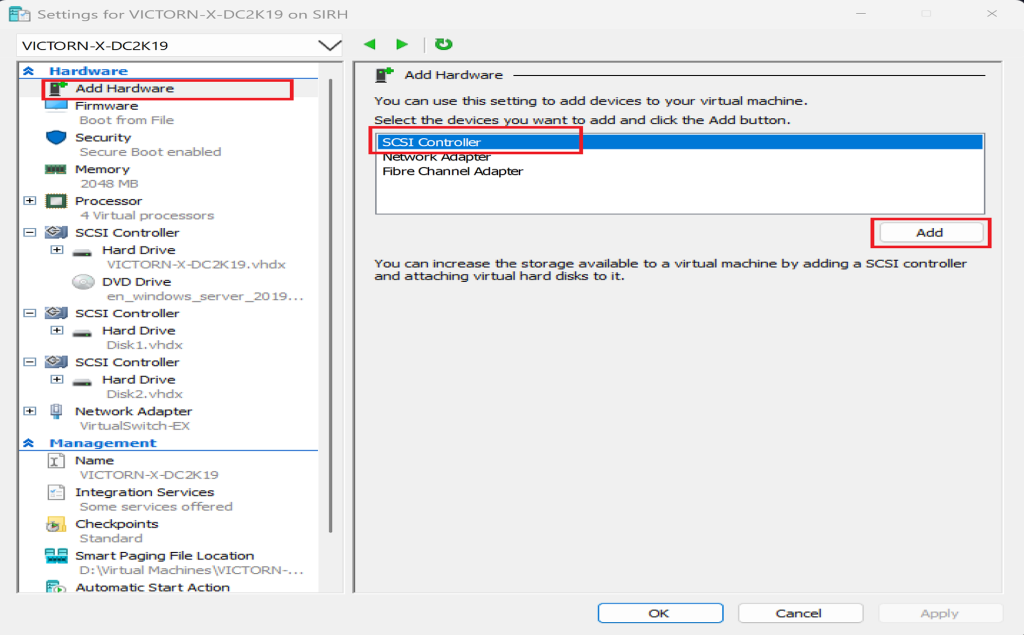Click the Smart Paging File Location icon
This screenshot has height=635, width=1024.
pos(56,556)
